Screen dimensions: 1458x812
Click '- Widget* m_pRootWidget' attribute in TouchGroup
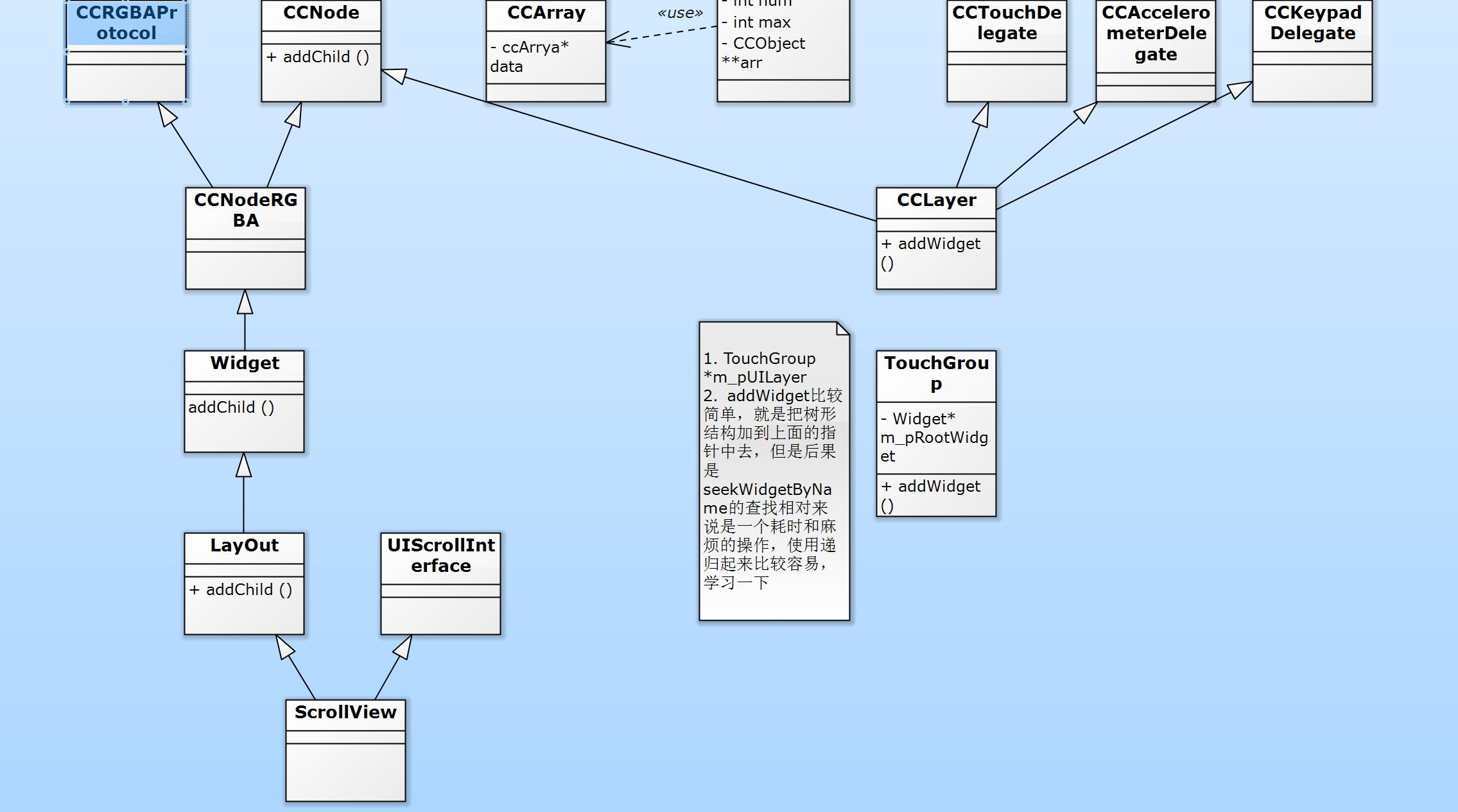coord(934,438)
